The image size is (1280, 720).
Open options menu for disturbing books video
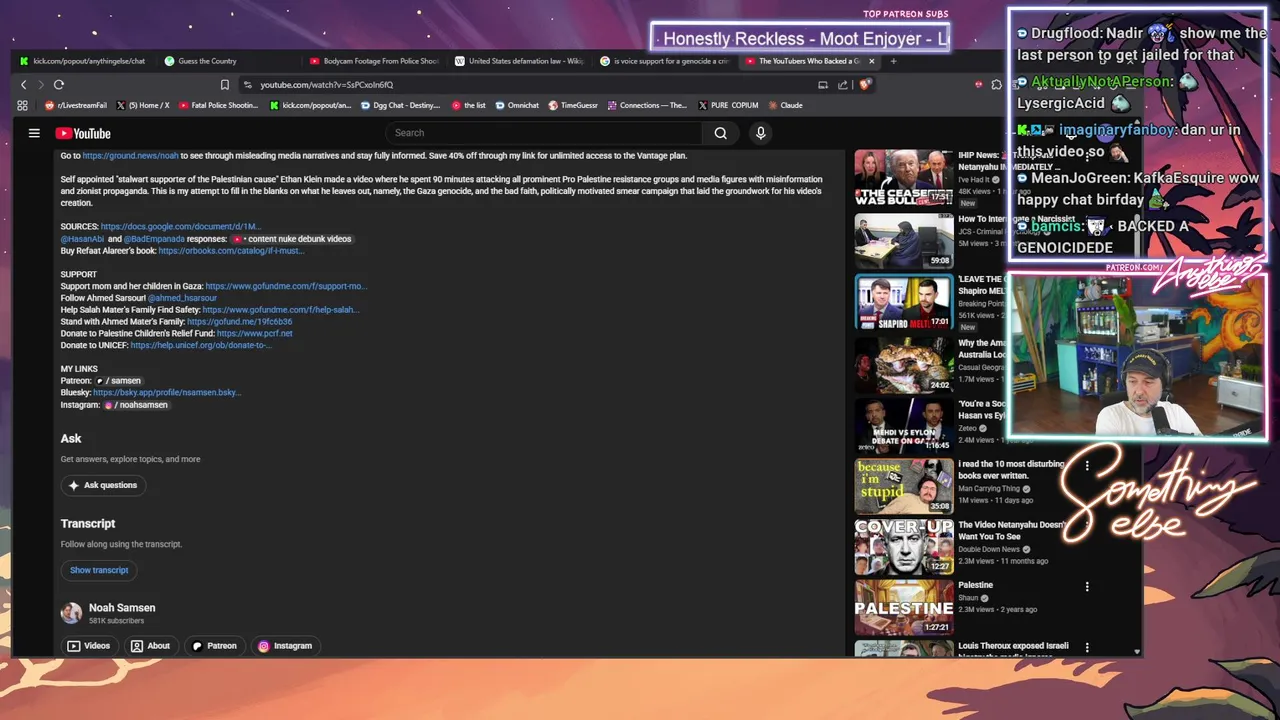pyautogui.click(x=1087, y=465)
